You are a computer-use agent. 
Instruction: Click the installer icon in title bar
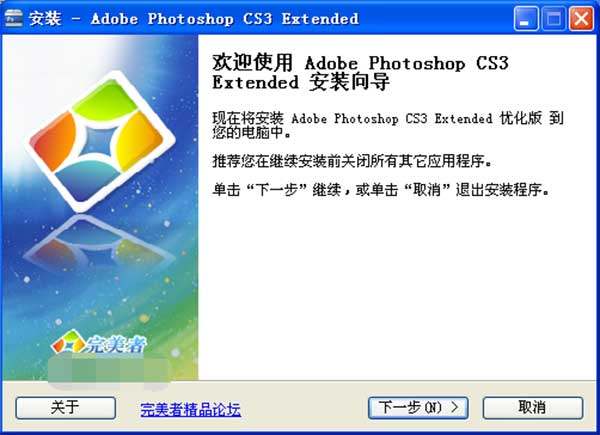point(13,18)
